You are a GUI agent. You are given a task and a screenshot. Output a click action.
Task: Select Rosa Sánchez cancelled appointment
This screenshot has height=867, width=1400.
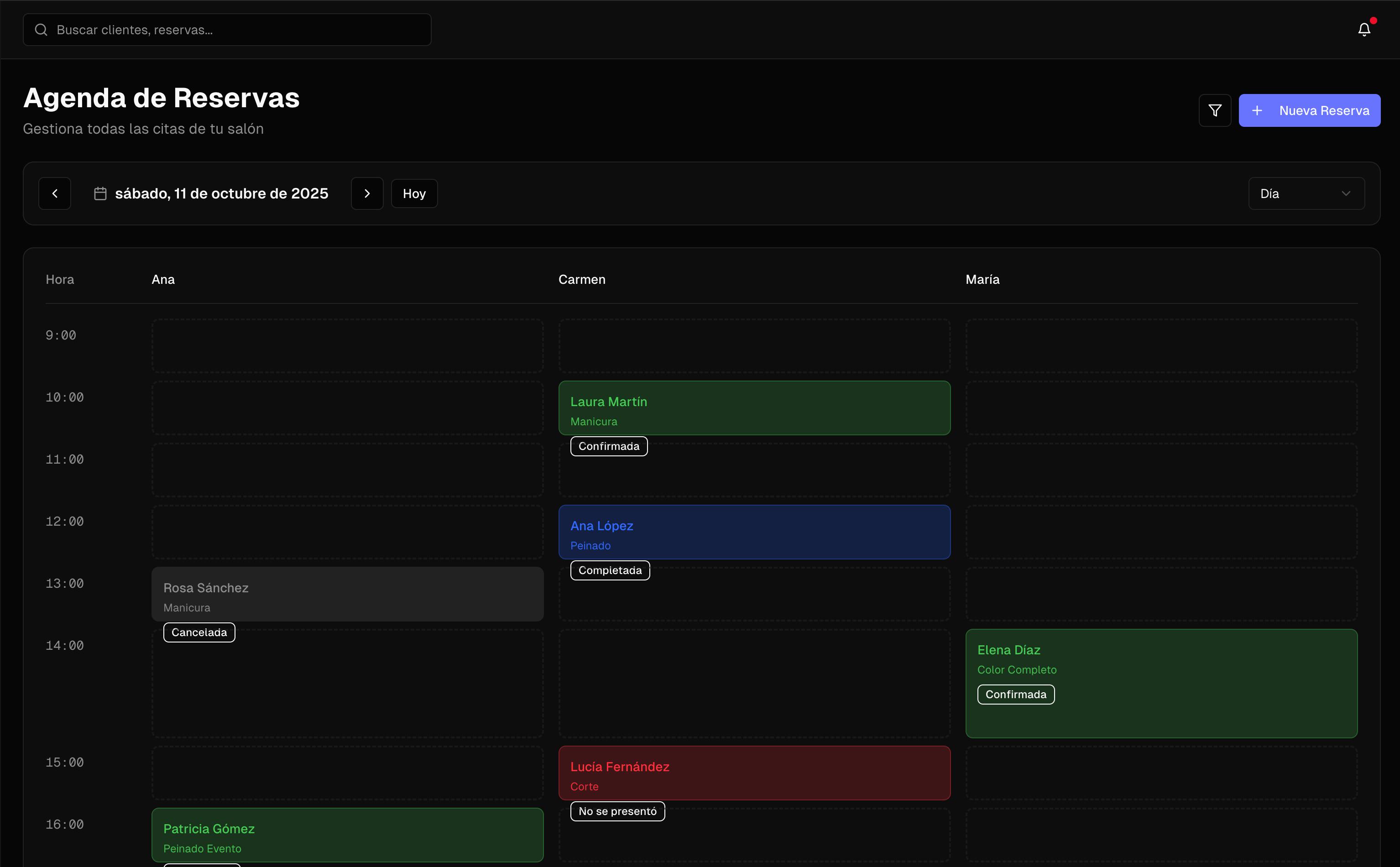[x=347, y=595]
